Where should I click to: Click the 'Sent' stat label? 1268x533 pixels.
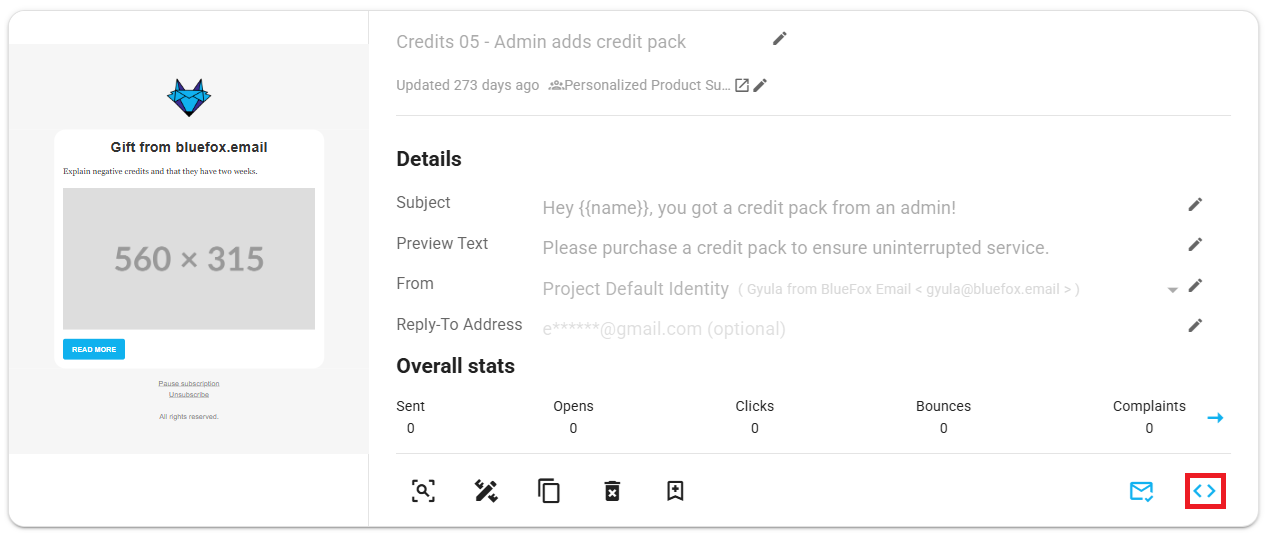[x=410, y=406]
